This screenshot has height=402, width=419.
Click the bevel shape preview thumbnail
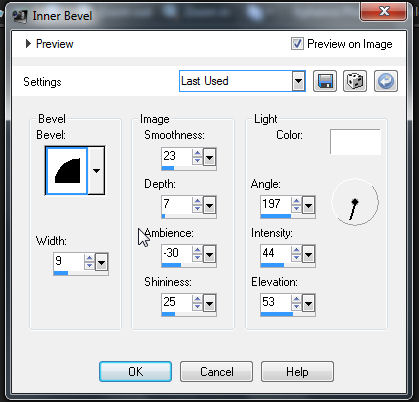click(x=67, y=171)
